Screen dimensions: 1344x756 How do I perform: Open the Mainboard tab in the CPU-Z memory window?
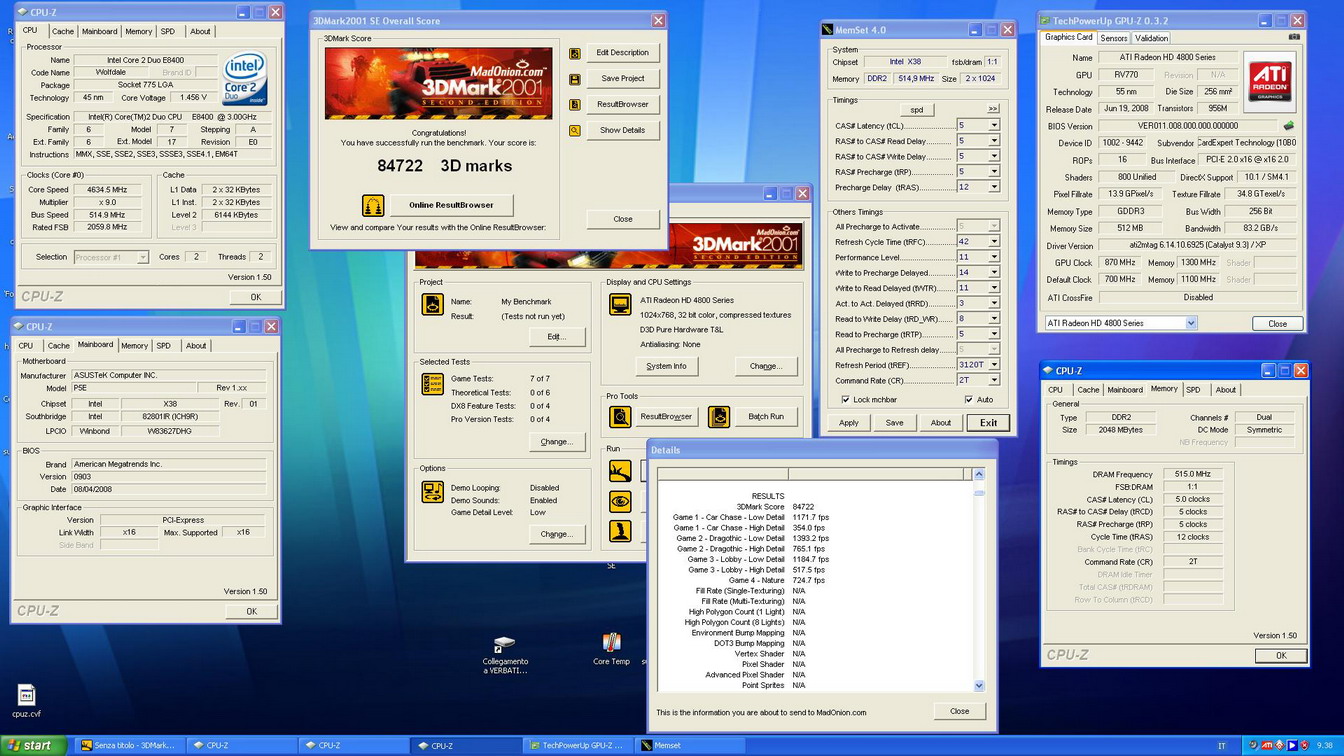[x=1125, y=390]
